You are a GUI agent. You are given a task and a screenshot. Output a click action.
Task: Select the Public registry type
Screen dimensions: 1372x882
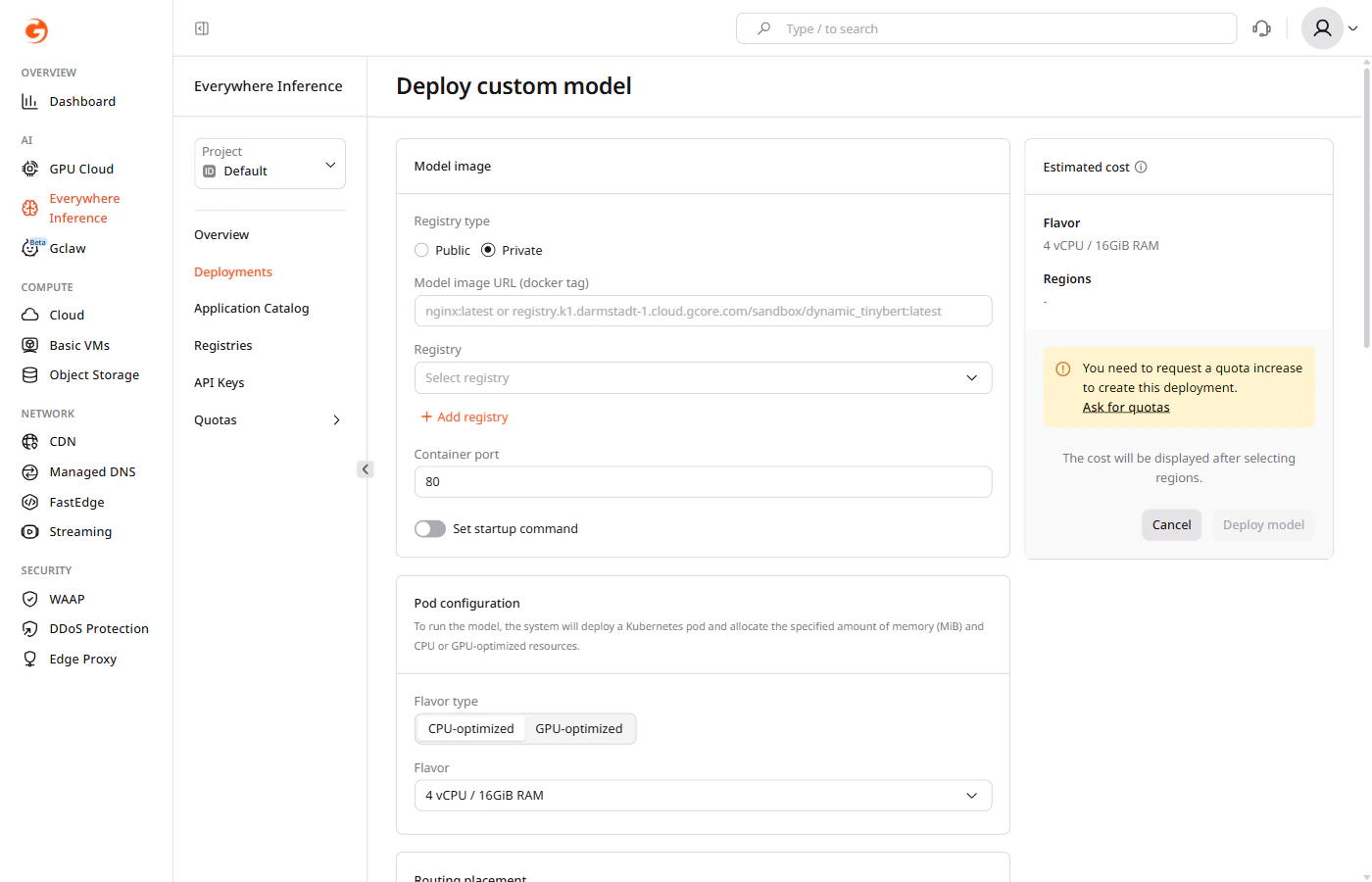(421, 250)
